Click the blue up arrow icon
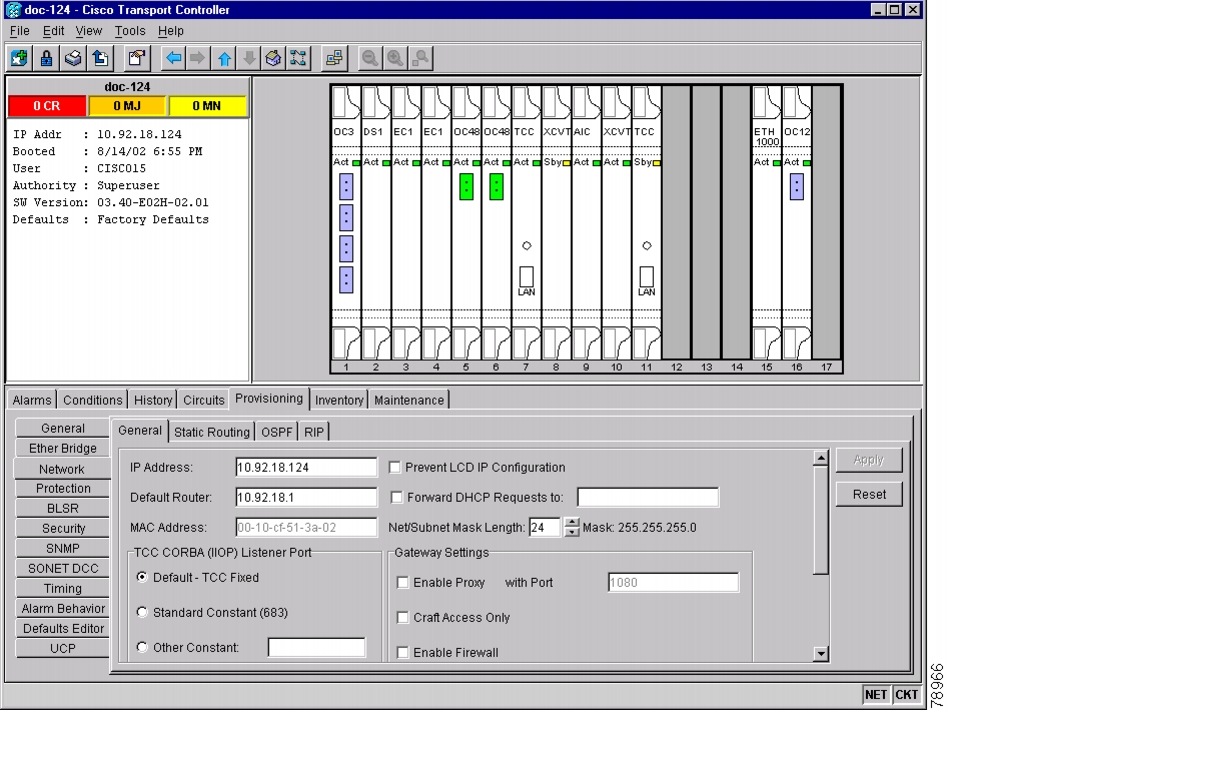Image resolution: width=1206 pixels, height=761 pixels. click(224, 58)
